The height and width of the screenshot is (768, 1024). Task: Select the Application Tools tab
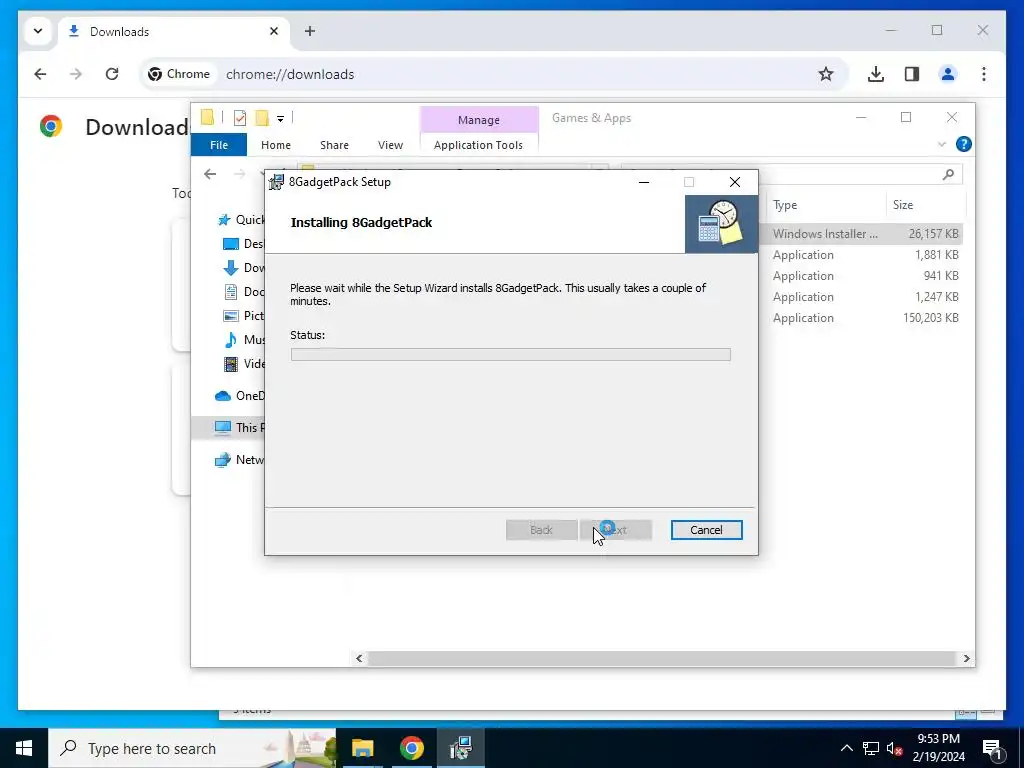(478, 145)
